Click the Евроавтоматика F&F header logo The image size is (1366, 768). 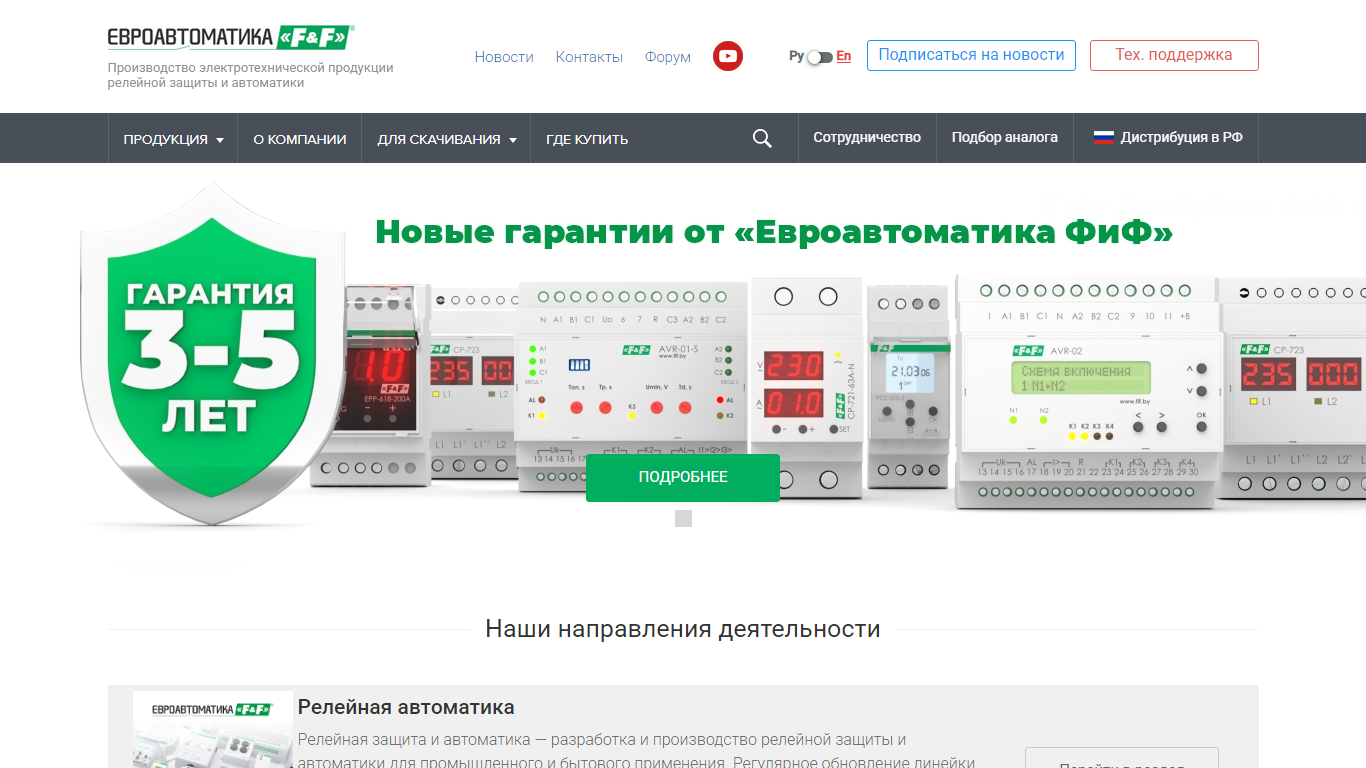pyautogui.click(x=231, y=38)
